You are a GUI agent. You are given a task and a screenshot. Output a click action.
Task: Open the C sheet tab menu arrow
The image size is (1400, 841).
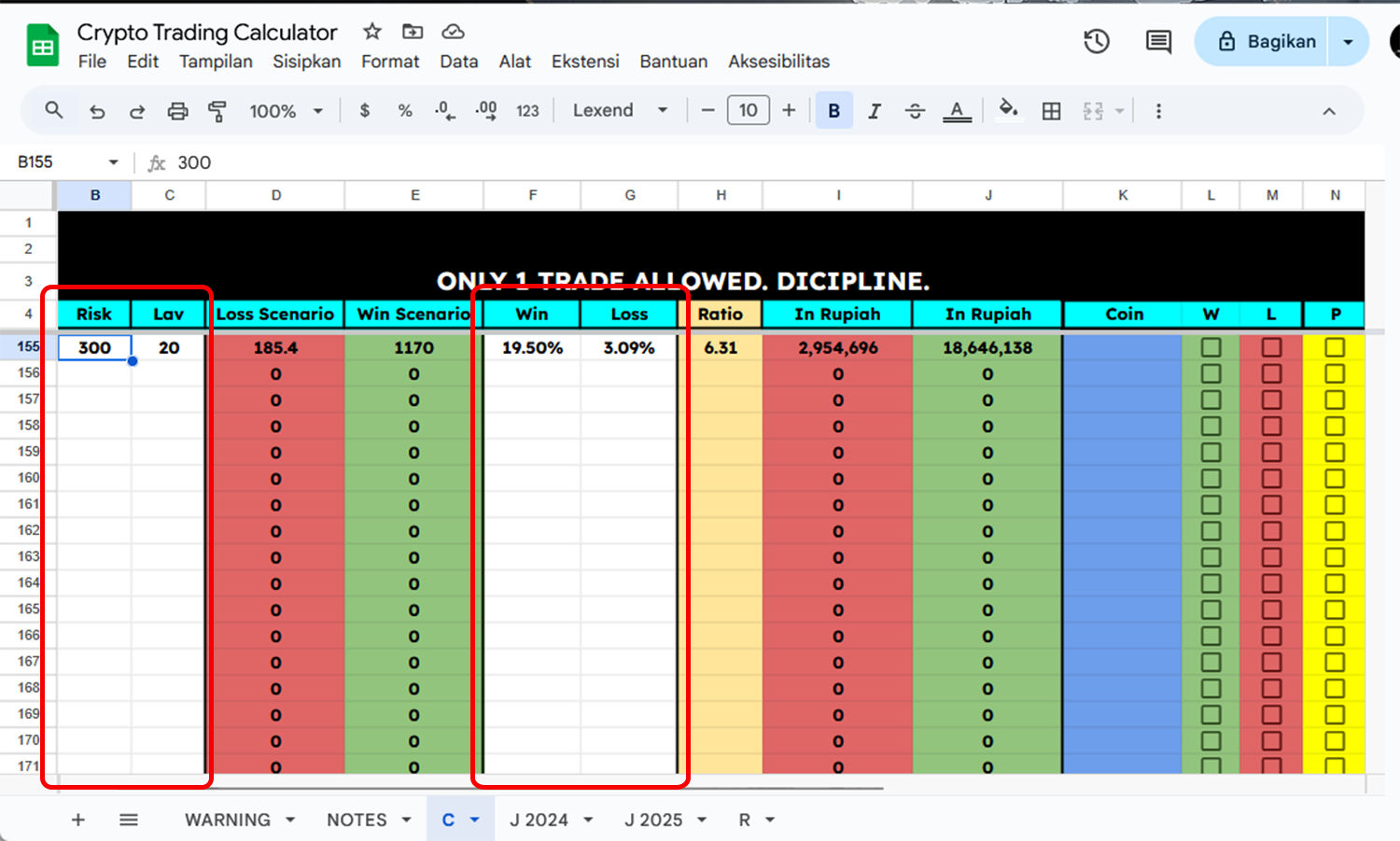[x=474, y=820]
